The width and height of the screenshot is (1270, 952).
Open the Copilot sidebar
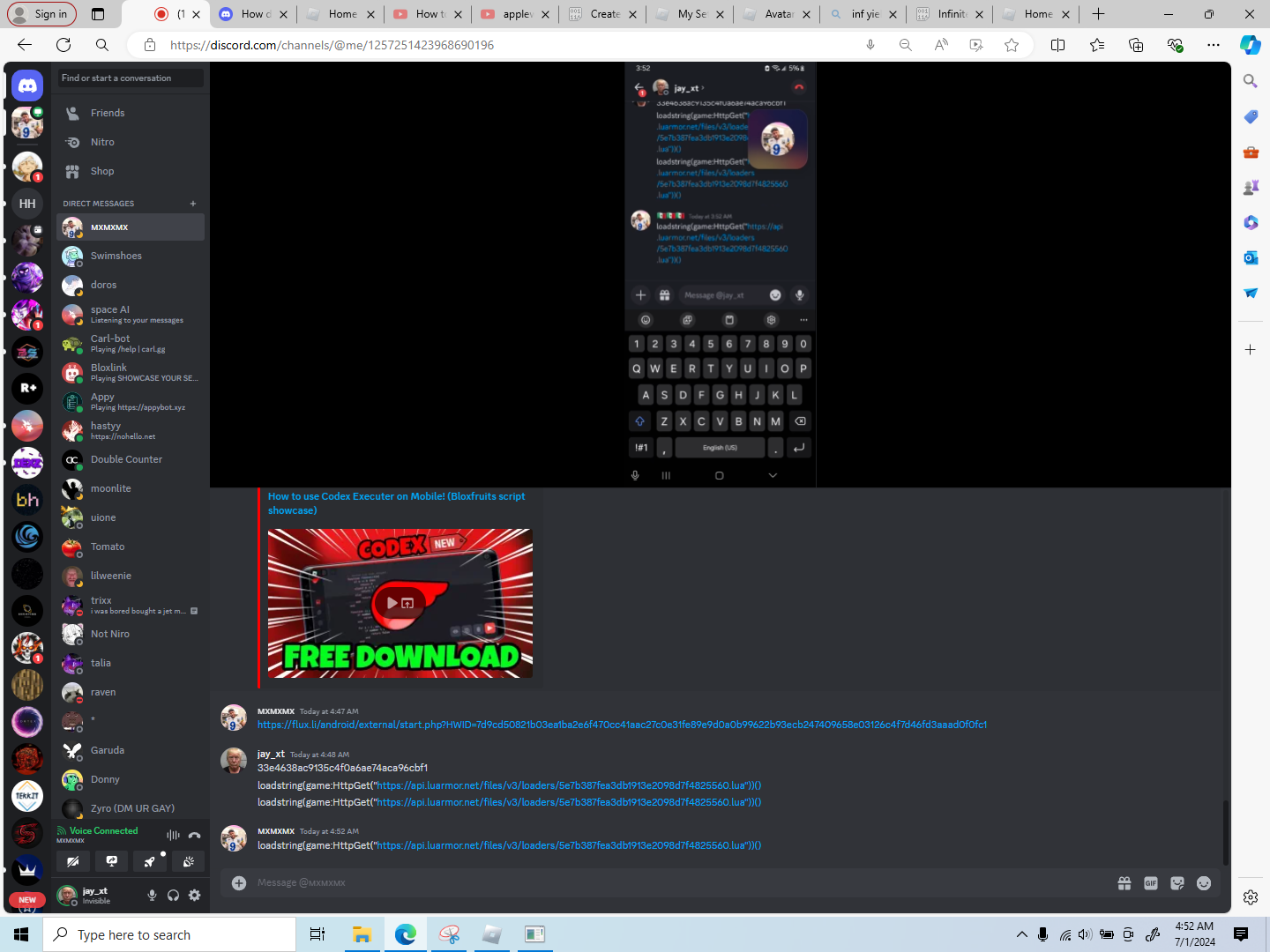(x=1251, y=45)
